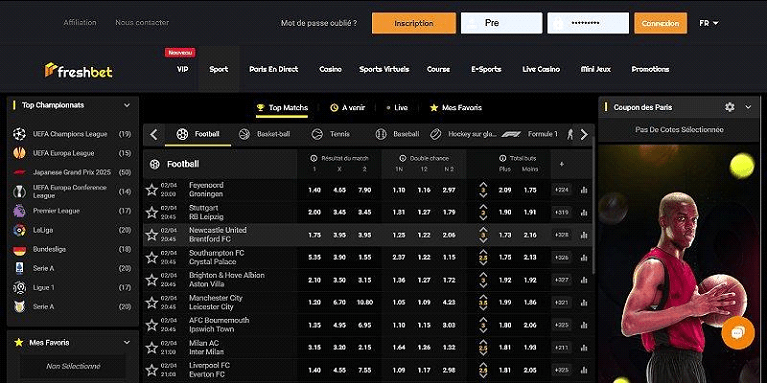Favorite the Manchester City vs Leicester star

(x=152, y=302)
